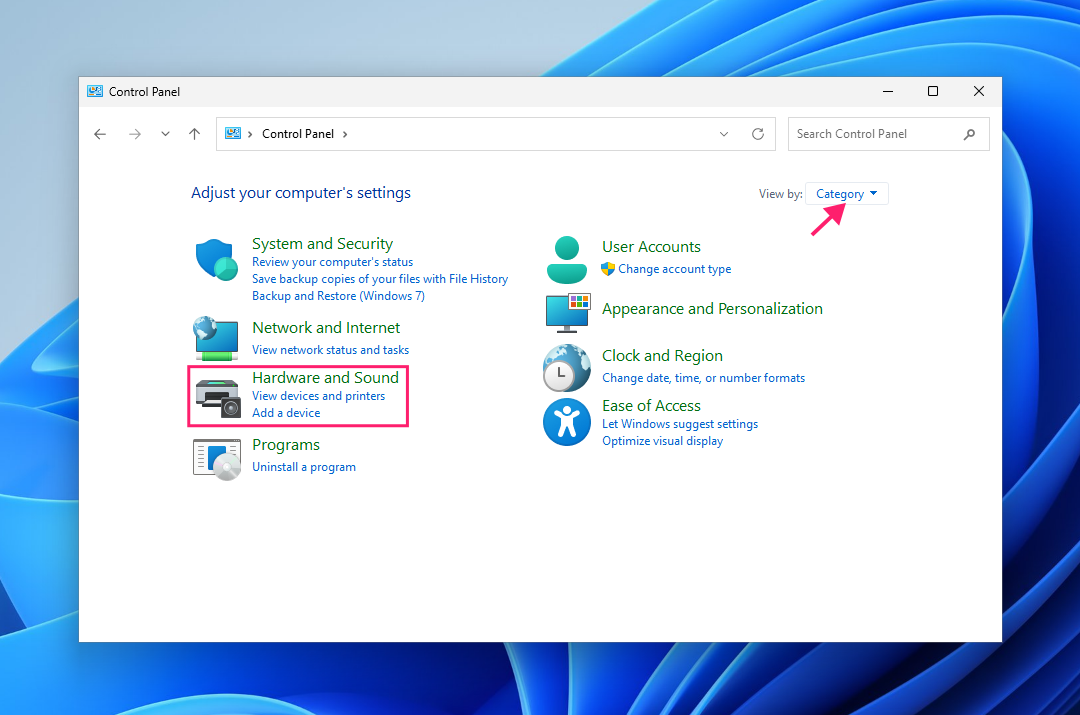The image size is (1080, 715).
Task: Open Uninstall a program link
Action: pos(304,466)
